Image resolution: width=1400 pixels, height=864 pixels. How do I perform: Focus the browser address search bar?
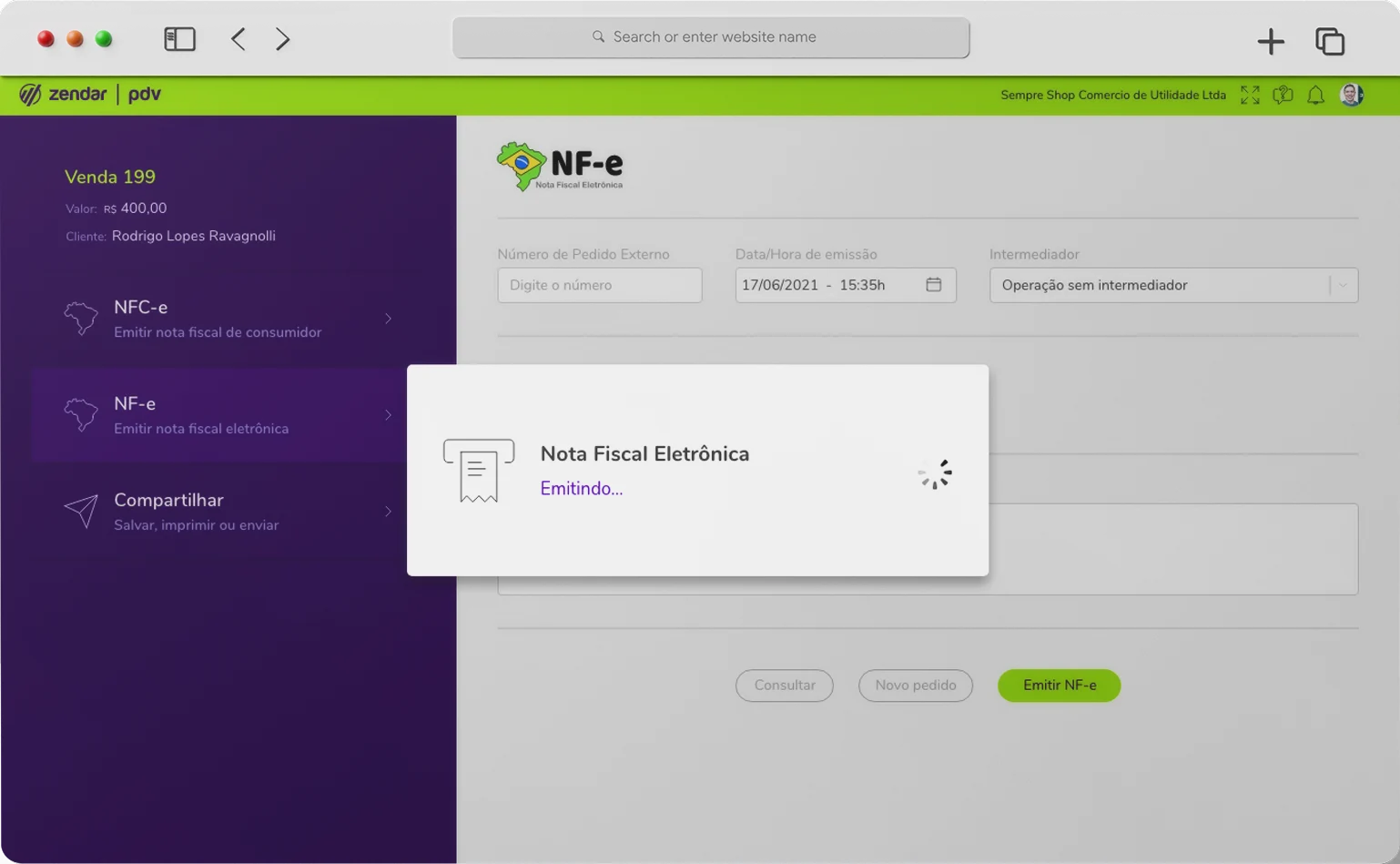click(711, 37)
